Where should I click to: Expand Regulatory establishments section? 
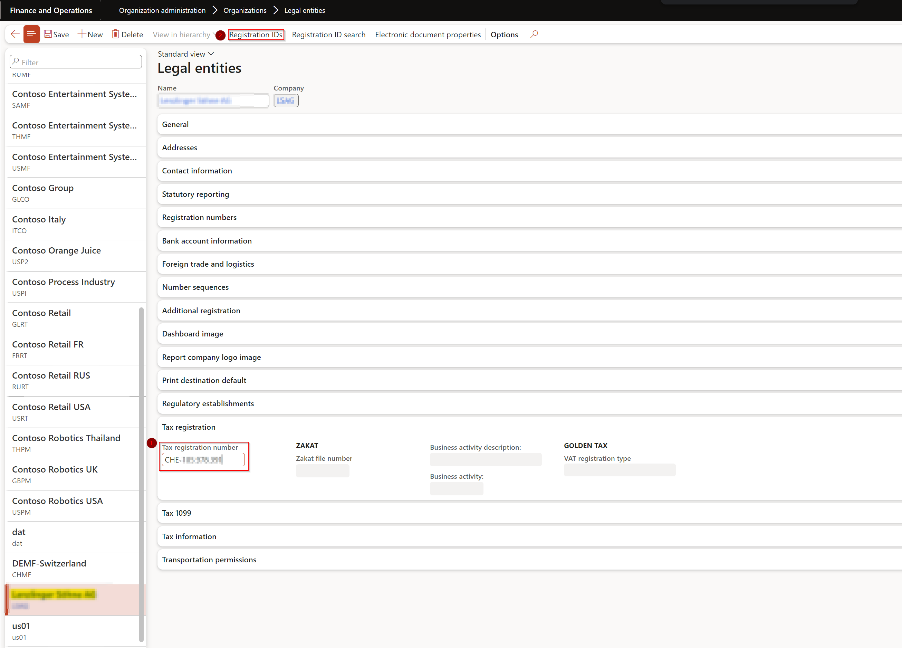[529, 403]
